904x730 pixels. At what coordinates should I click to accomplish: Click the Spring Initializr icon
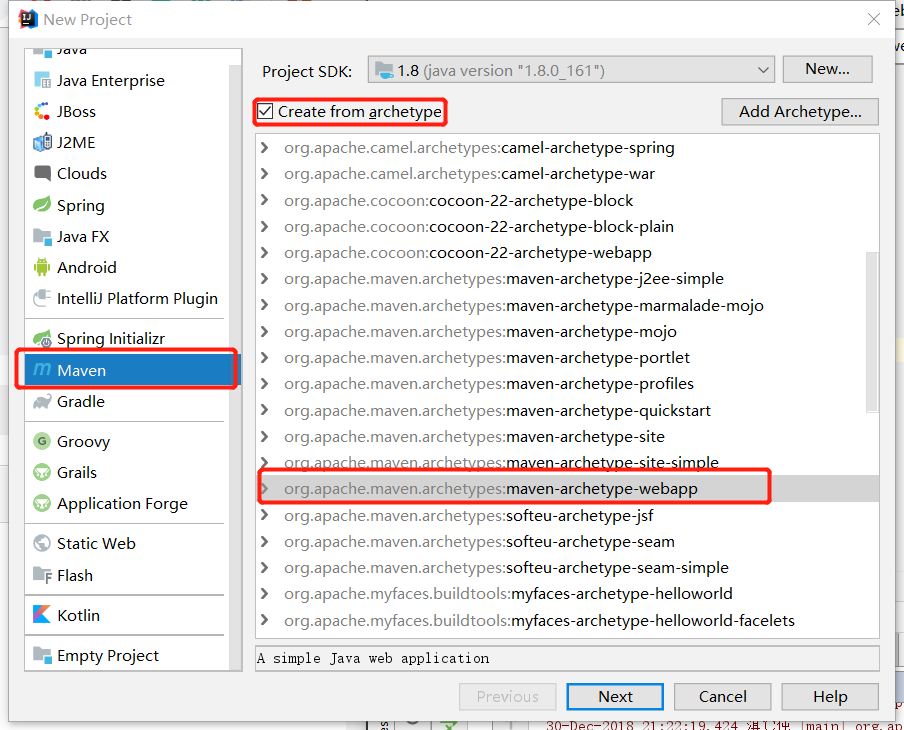[x=42, y=338]
